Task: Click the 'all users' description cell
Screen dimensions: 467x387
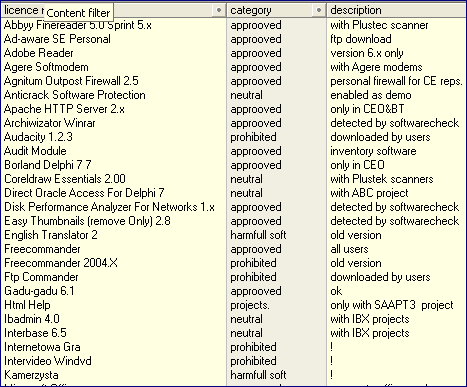Action: [x=349, y=249]
